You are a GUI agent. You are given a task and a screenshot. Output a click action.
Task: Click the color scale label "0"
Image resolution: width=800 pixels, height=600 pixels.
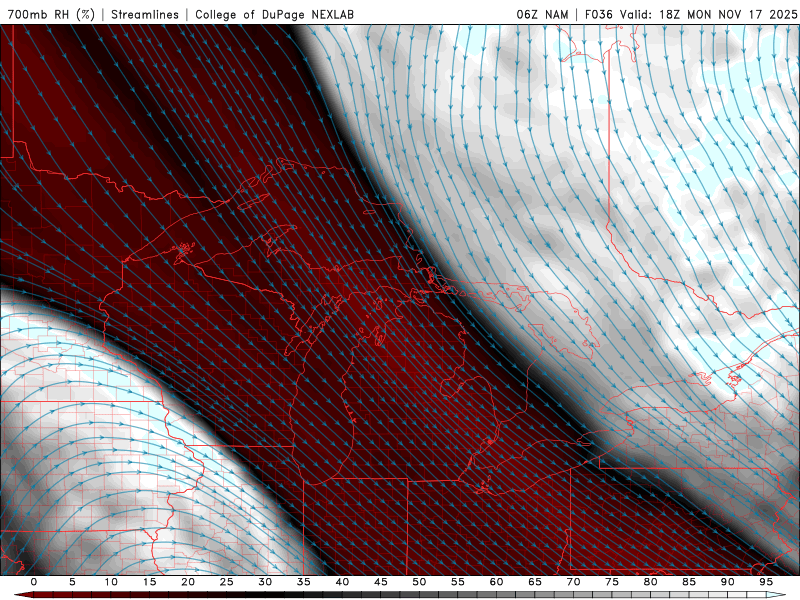coord(34,582)
